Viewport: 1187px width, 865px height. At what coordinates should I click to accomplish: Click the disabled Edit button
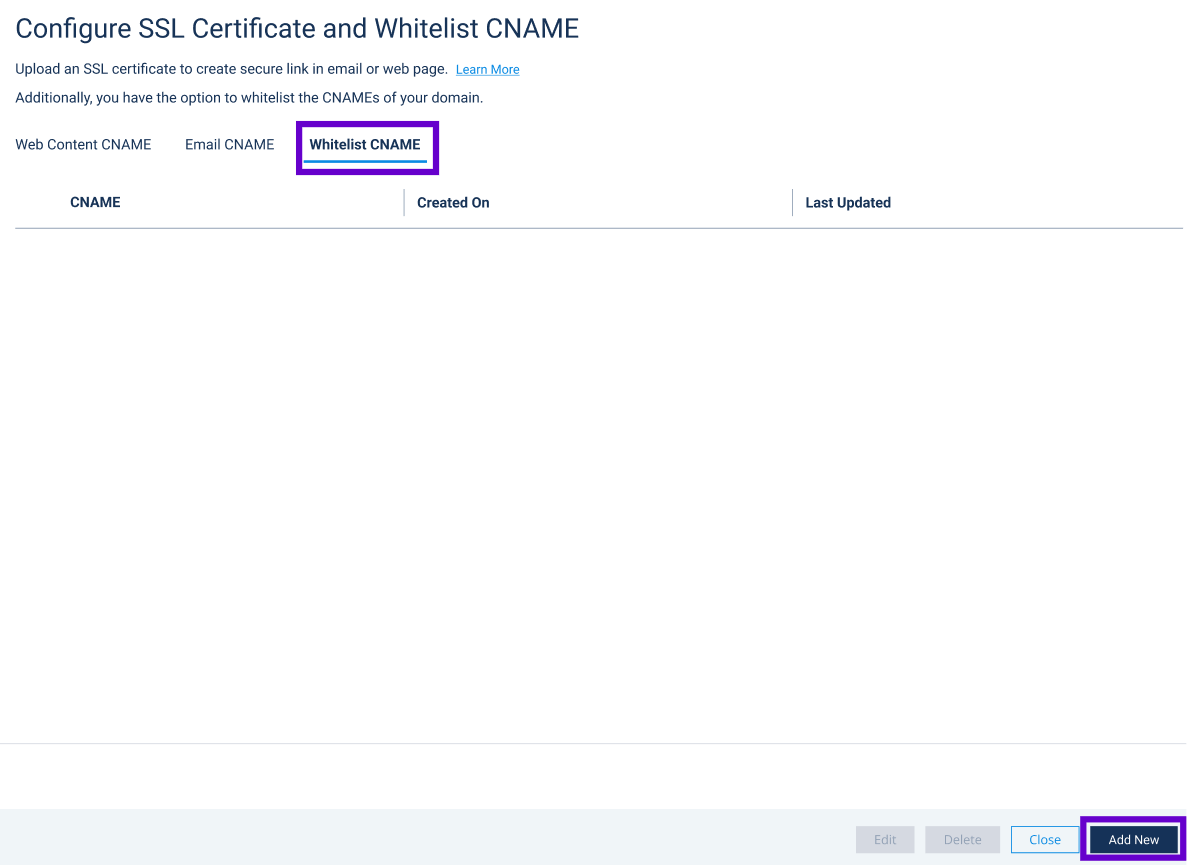885,839
